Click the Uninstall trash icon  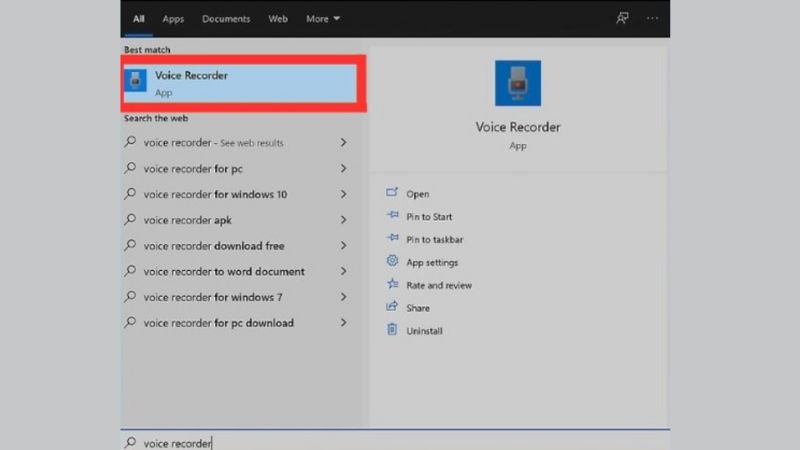[392, 330]
